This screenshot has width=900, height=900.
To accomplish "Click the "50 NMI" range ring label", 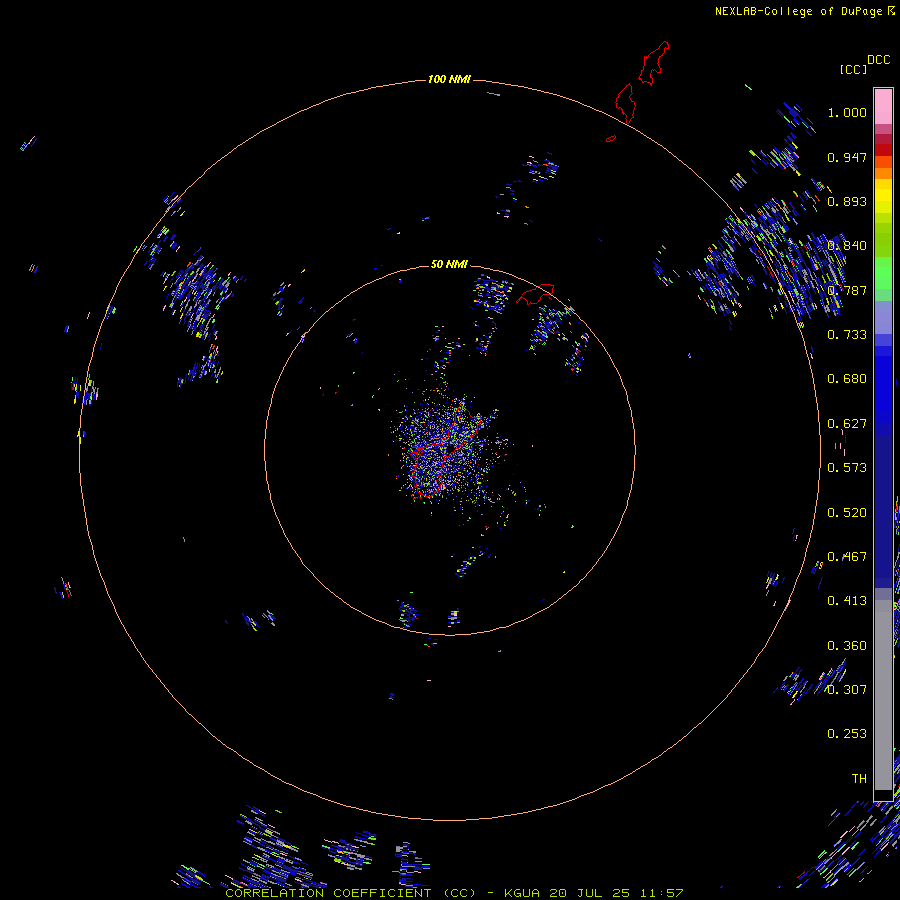I will click(449, 264).
